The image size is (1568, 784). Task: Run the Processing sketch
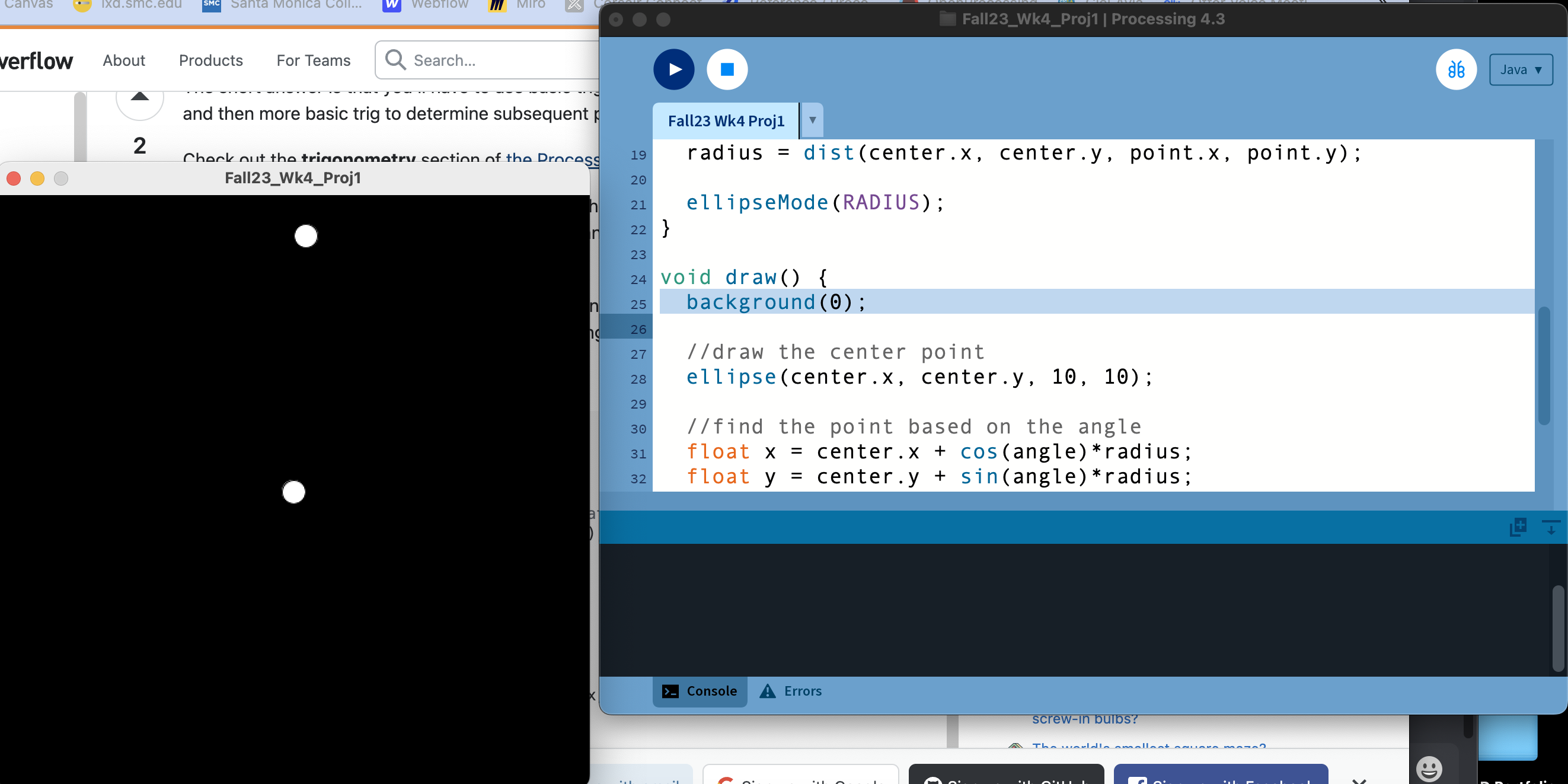click(673, 69)
